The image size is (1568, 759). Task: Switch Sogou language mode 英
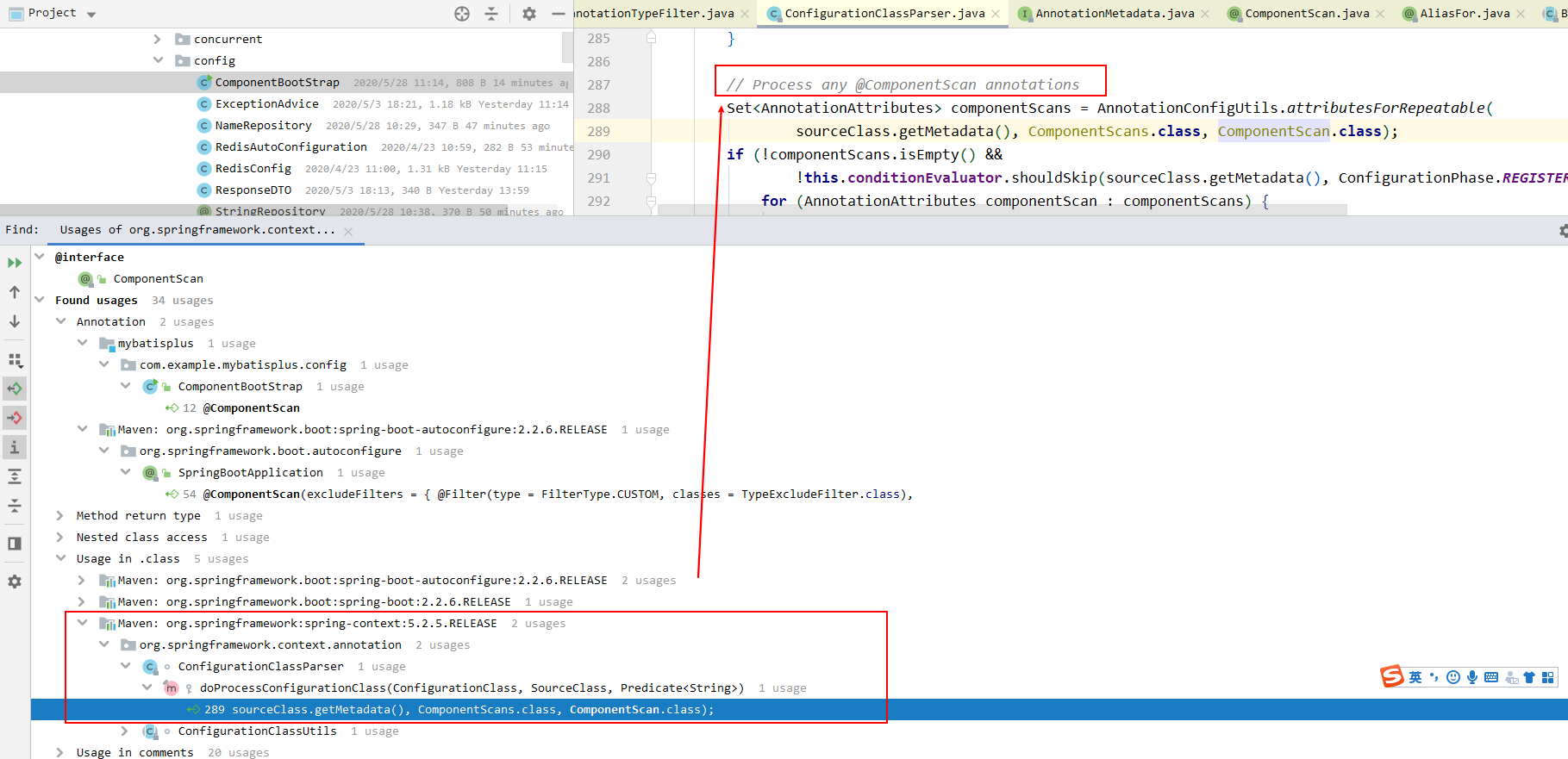click(1415, 677)
